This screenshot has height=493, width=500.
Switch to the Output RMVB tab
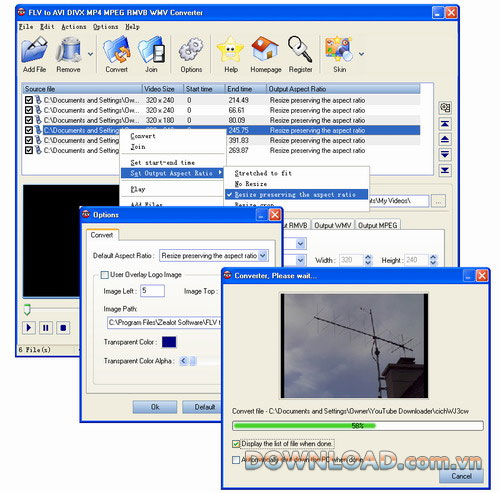297,225
